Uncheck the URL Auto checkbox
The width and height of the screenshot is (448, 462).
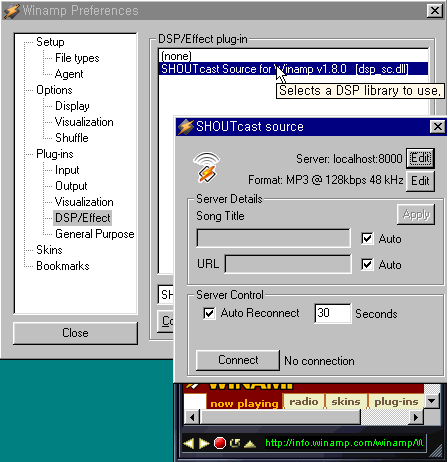(367, 265)
